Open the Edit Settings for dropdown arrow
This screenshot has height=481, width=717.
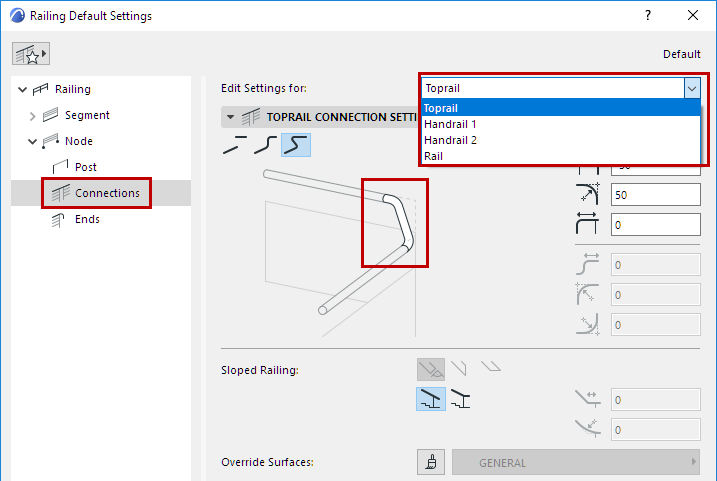point(691,88)
